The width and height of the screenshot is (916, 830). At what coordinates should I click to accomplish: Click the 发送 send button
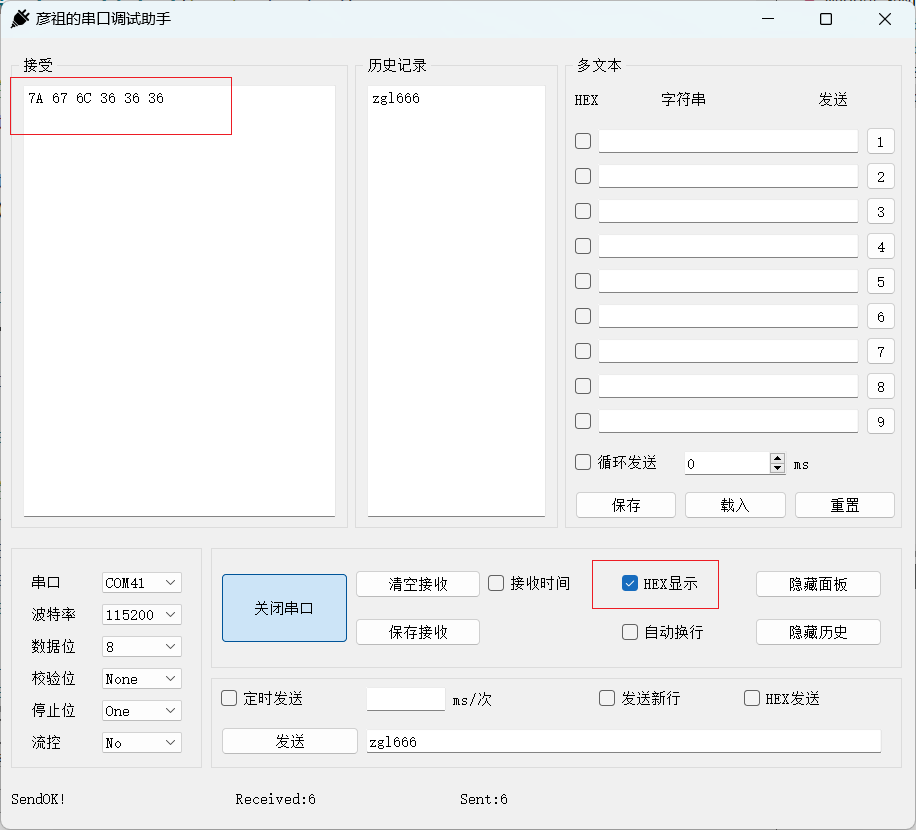click(290, 741)
